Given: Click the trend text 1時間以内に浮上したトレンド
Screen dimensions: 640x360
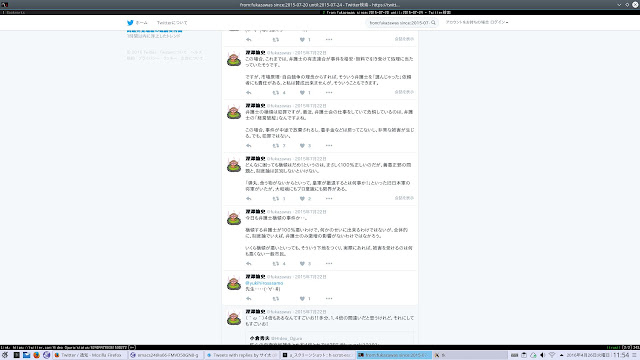Looking at the screenshot, I should click(153, 36).
